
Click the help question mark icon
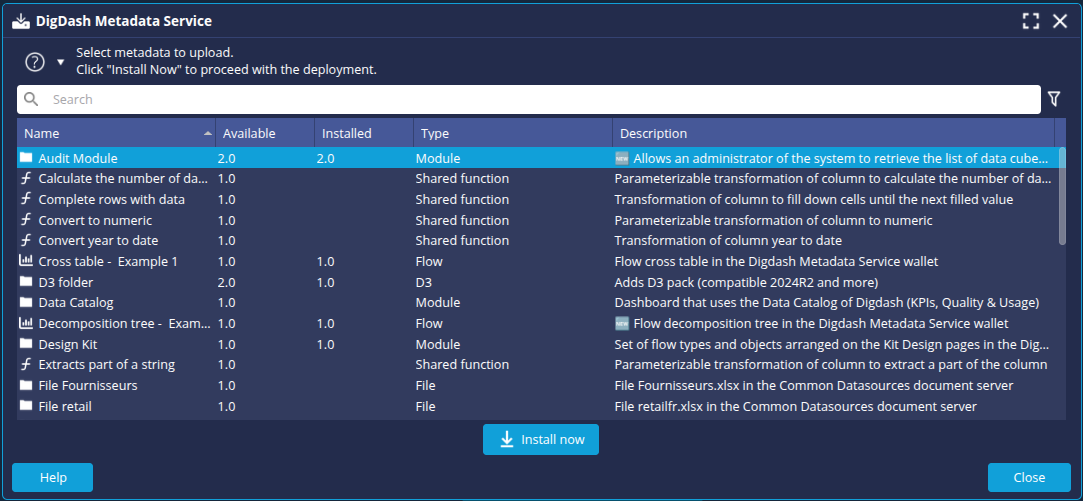point(35,62)
